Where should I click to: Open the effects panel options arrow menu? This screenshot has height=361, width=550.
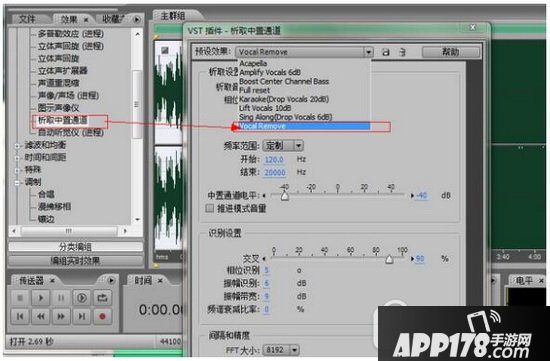tap(137, 20)
